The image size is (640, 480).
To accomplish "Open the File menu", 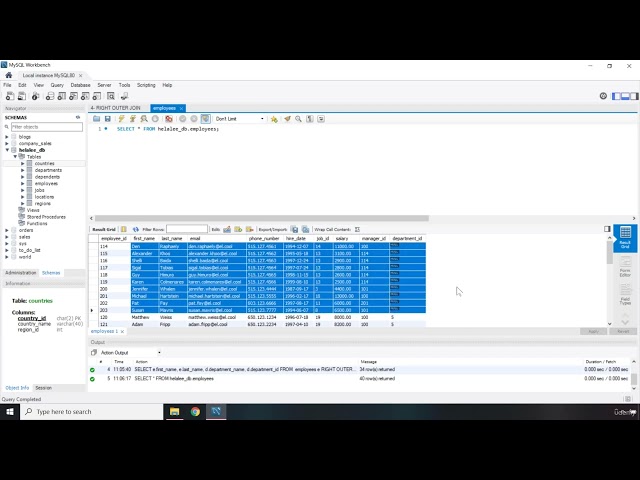I will pos(7,85).
